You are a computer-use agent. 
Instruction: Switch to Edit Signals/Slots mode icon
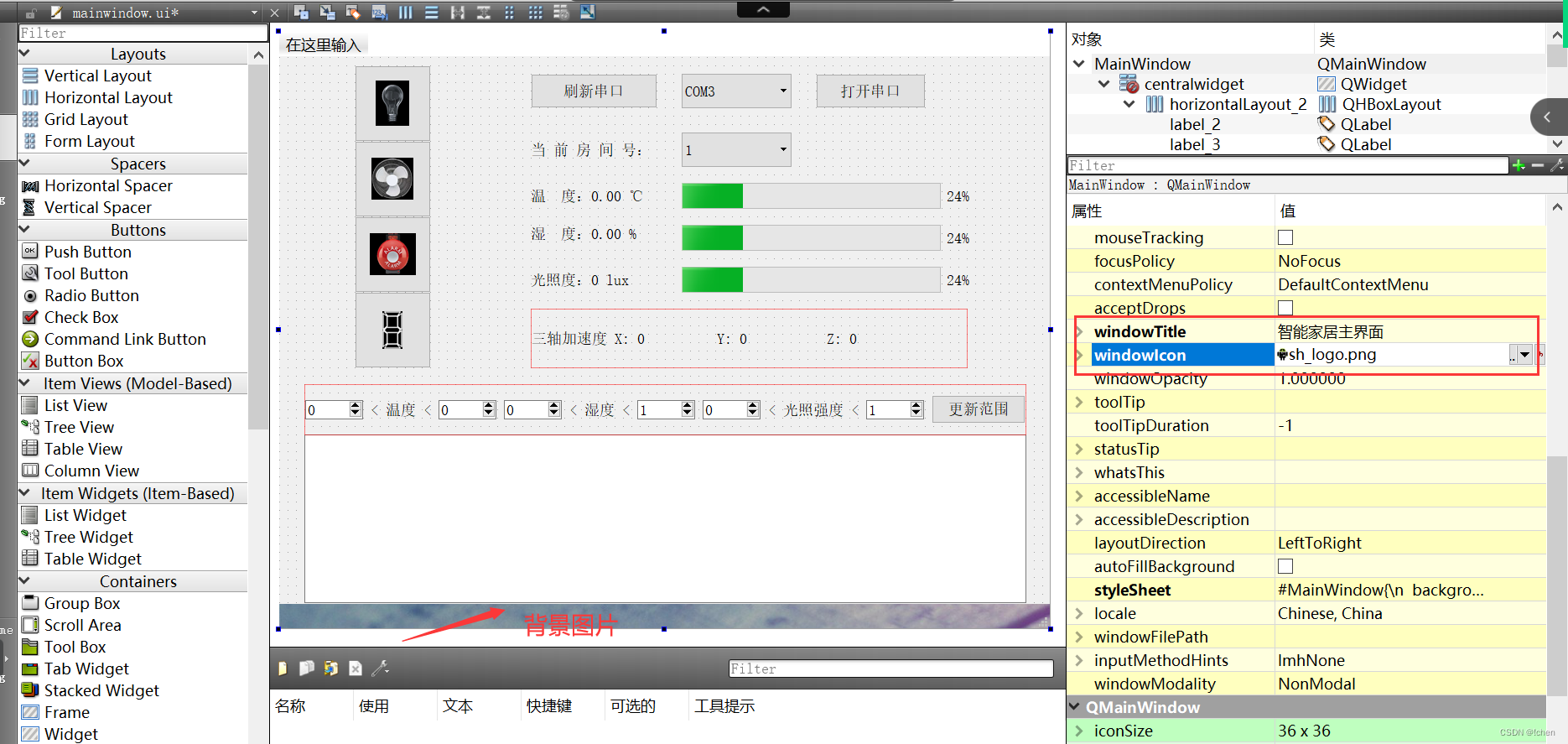[x=328, y=12]
